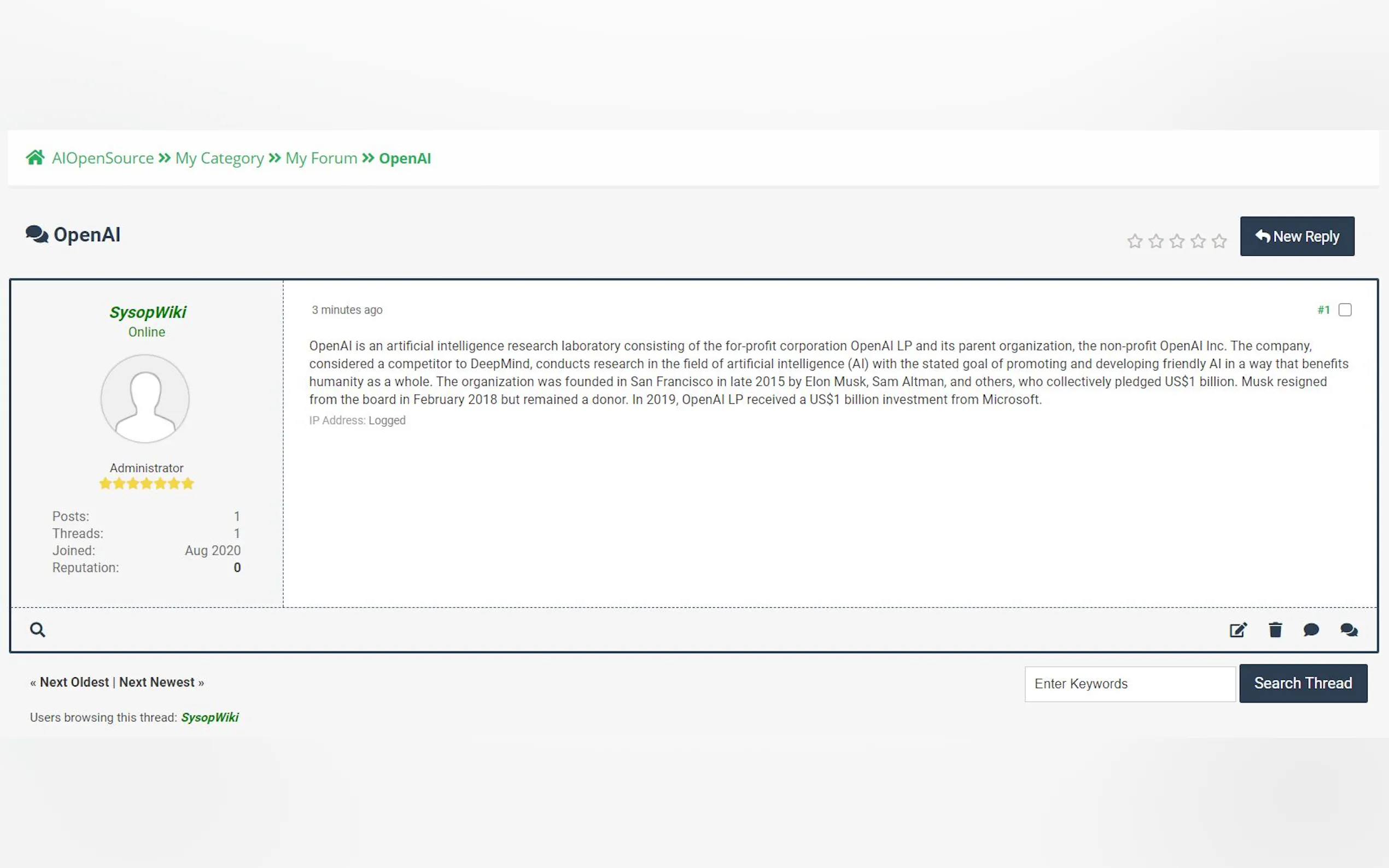1389x868 pixels.
Task: Click the SysopWiki default avatar image
Action: coord(145,398)
